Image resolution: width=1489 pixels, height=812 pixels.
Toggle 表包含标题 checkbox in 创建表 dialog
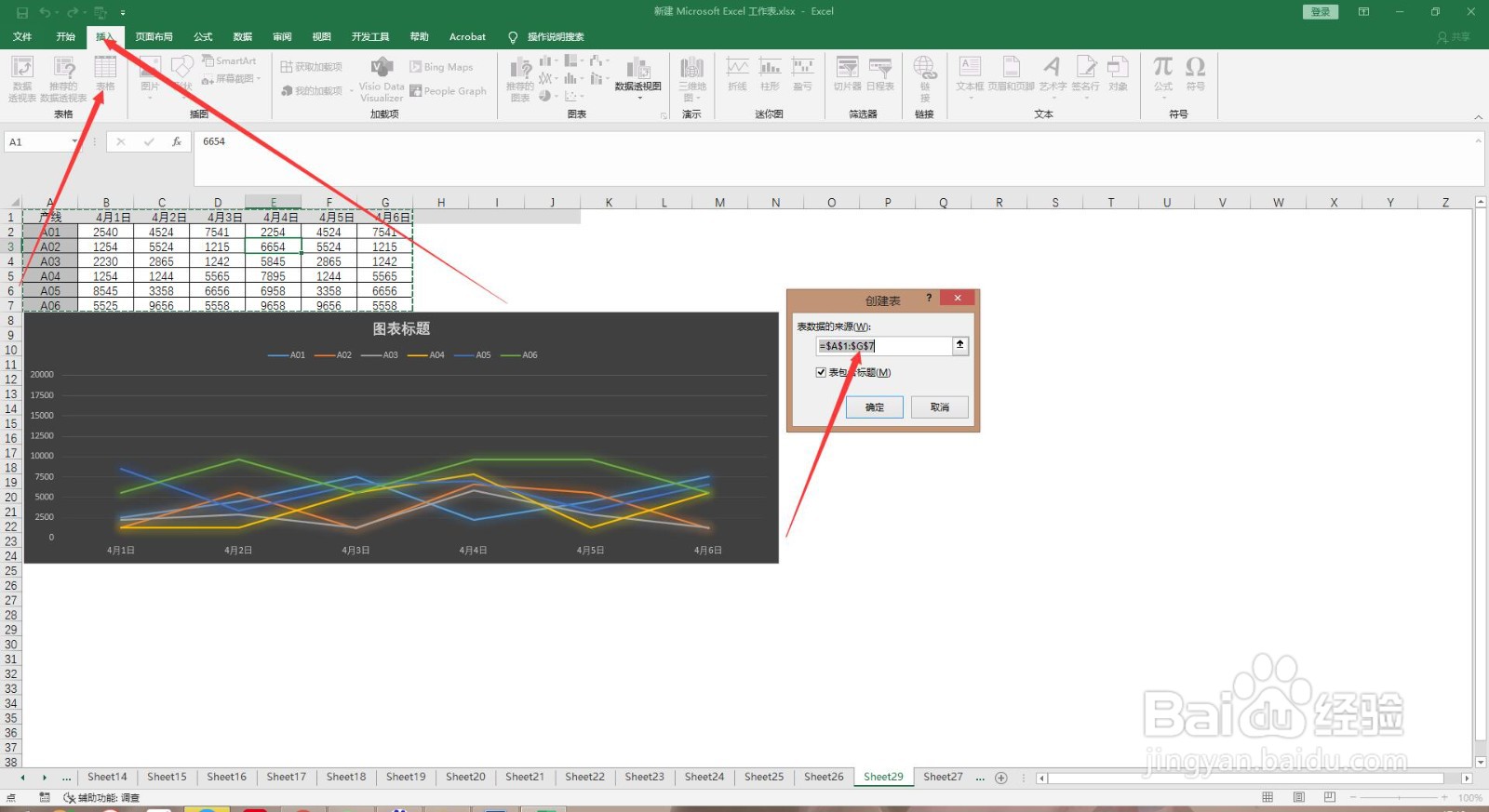click(x=821, y=372)
